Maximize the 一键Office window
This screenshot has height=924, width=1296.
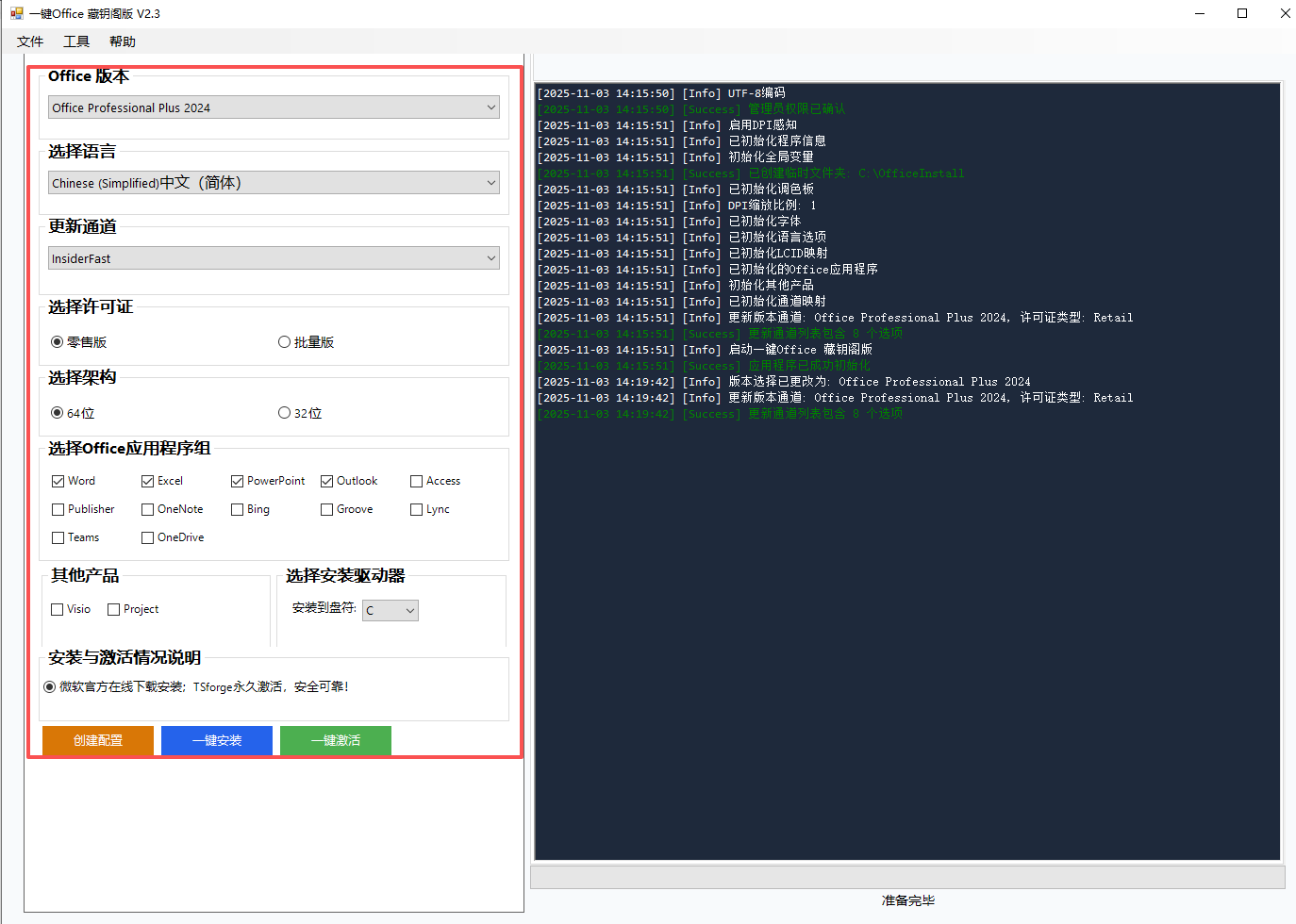tap(1242, 13)
